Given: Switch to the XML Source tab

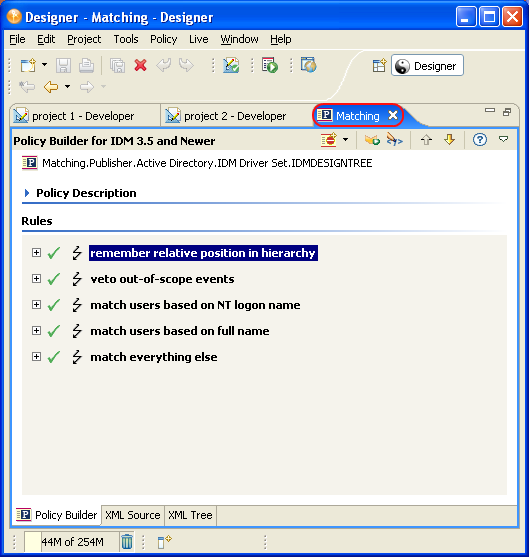Looking at the screenshot, I should [133, 515].
